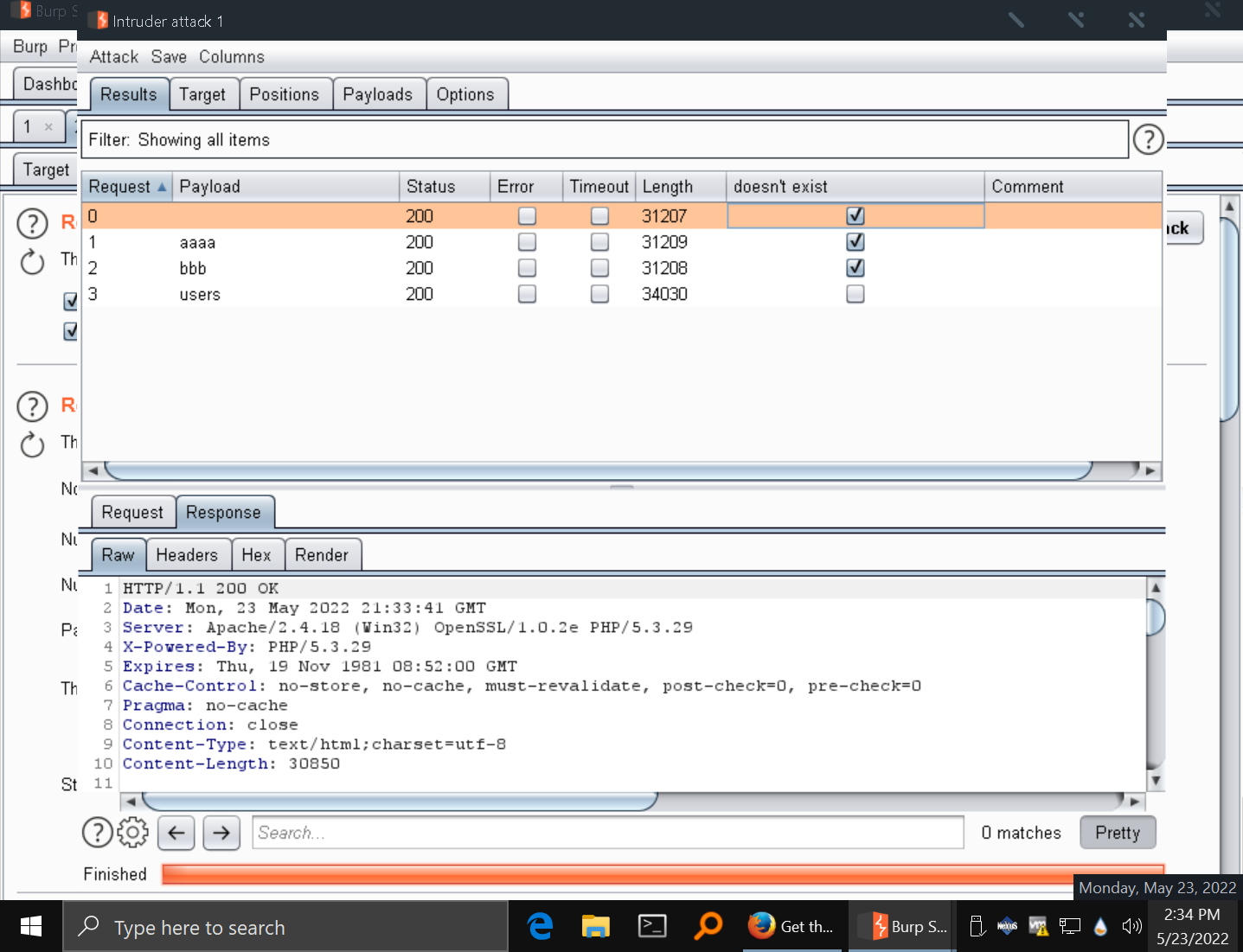
Task: Toggle Error checkbox for request 0
Action: tap(527, 216)
